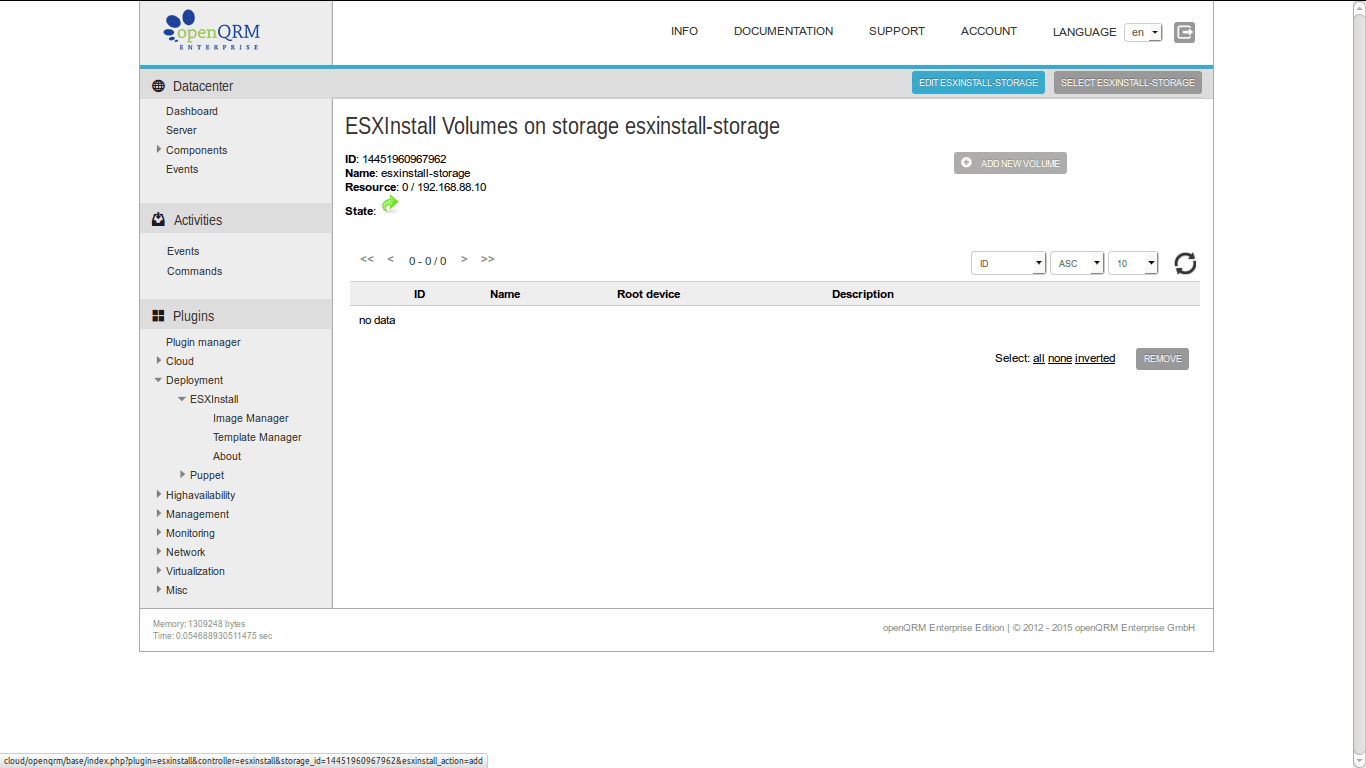Image resolution: width=1366 pixels, height=768 pixels.
Task: Click the storage ID value 14451960967962
Action: tap(403, 159)
